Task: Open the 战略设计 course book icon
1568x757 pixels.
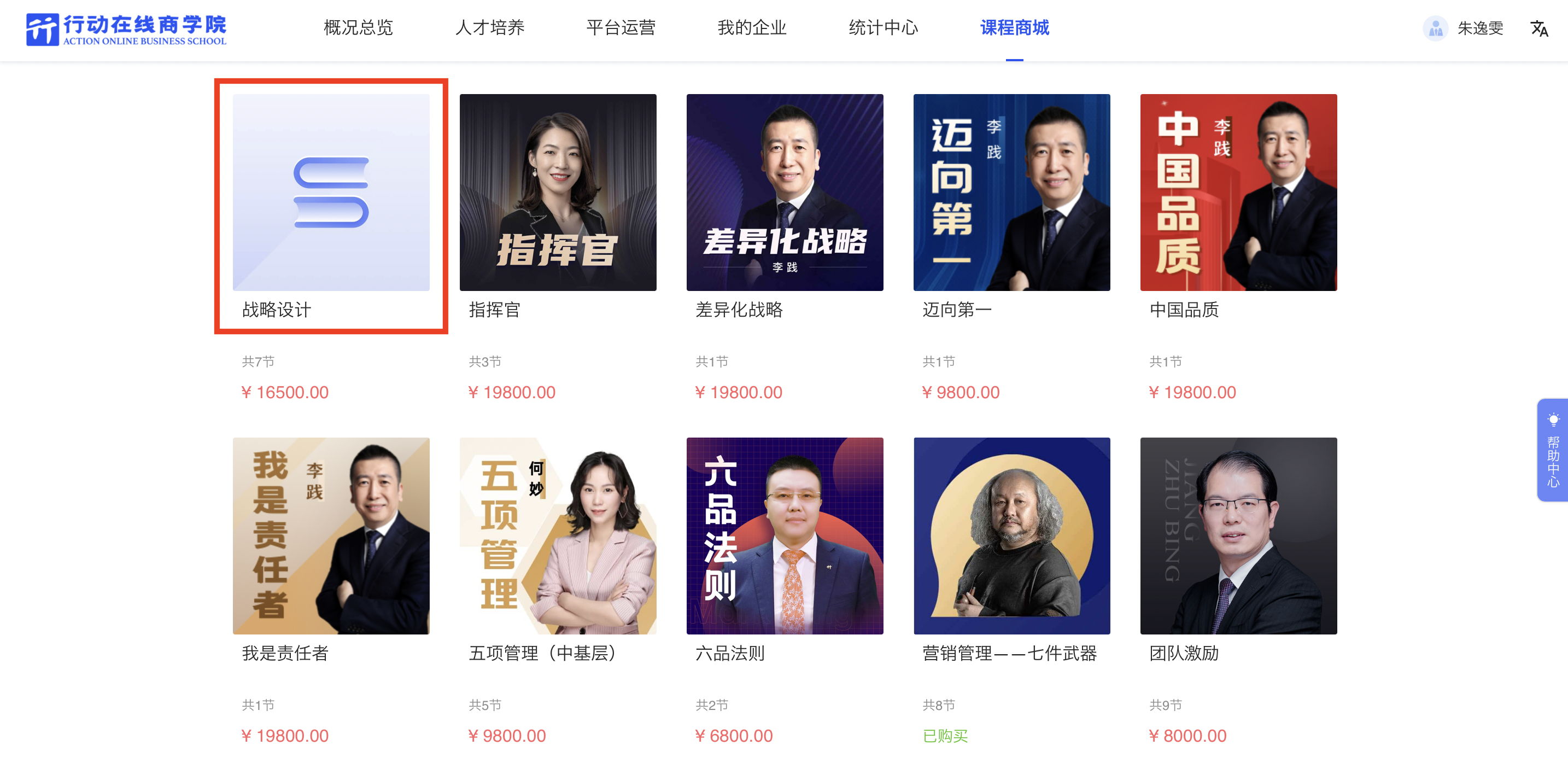Action: point(331,193)
